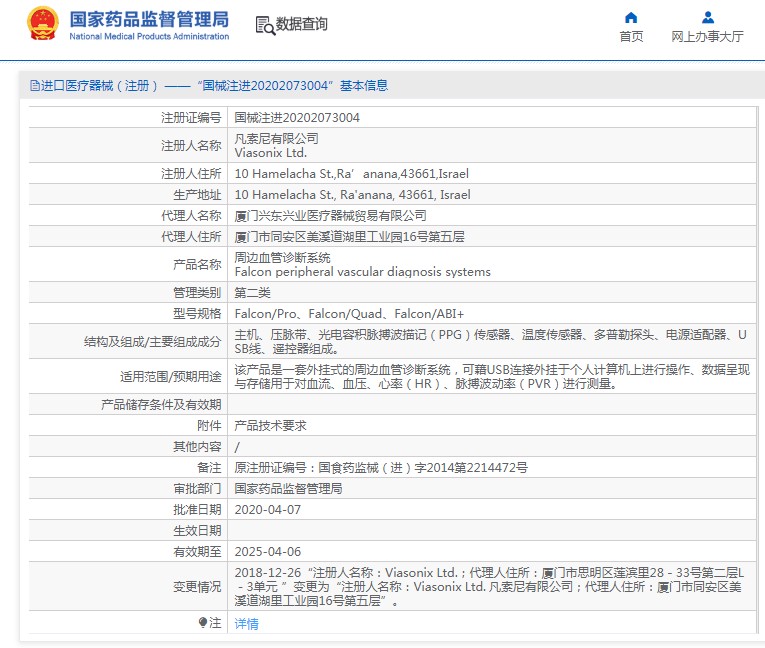Click the document icon before 进口医疗器械

[x=34, y=86]
